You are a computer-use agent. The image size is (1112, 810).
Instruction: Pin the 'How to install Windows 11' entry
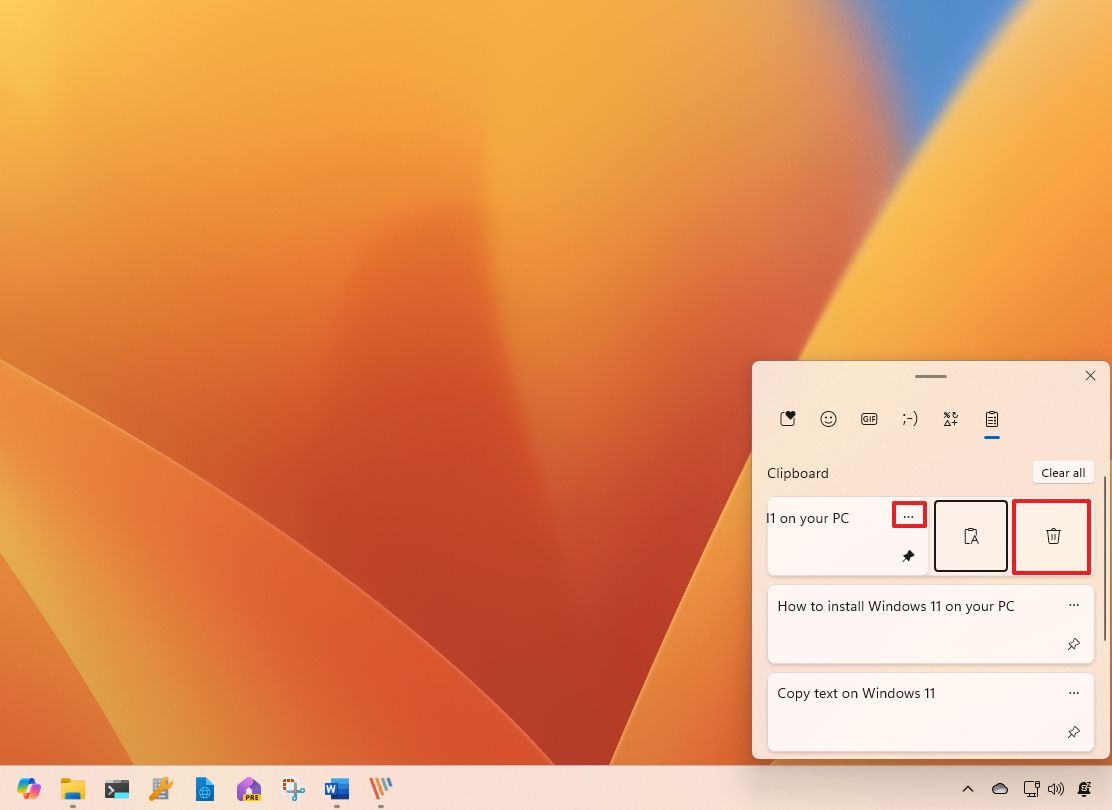click(1073, 644)
